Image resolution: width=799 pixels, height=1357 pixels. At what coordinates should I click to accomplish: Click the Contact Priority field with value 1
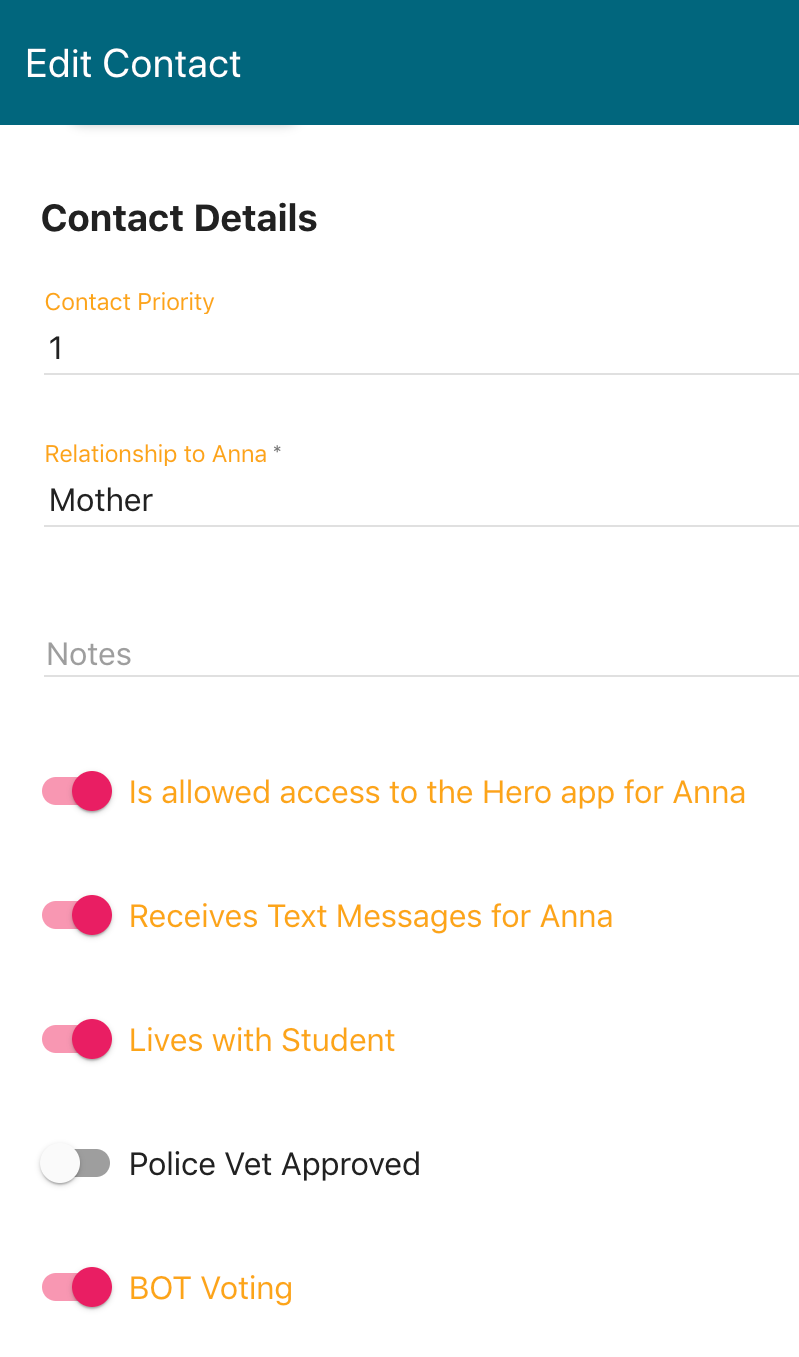point(420,348)
